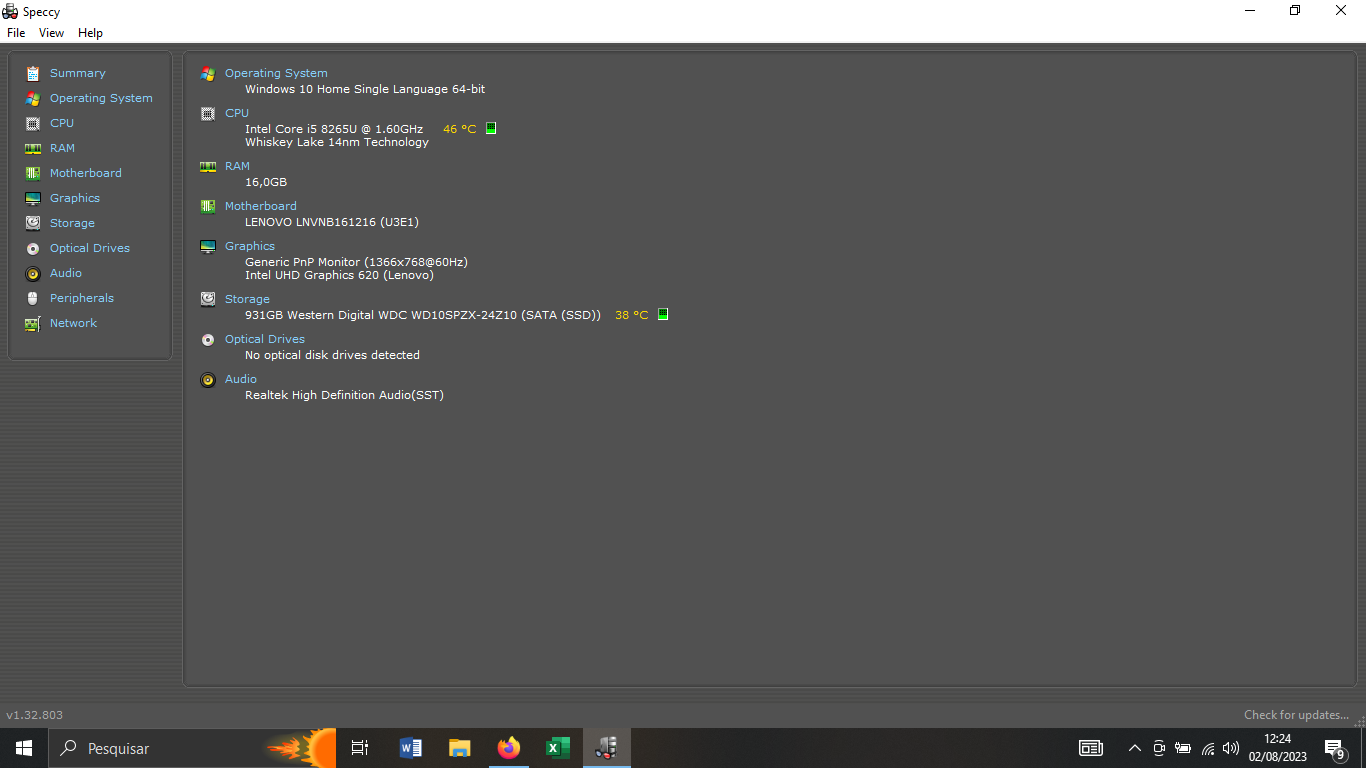Click the 931GB Western Digital drive text
1366x768 pixels.
[423, 315]
